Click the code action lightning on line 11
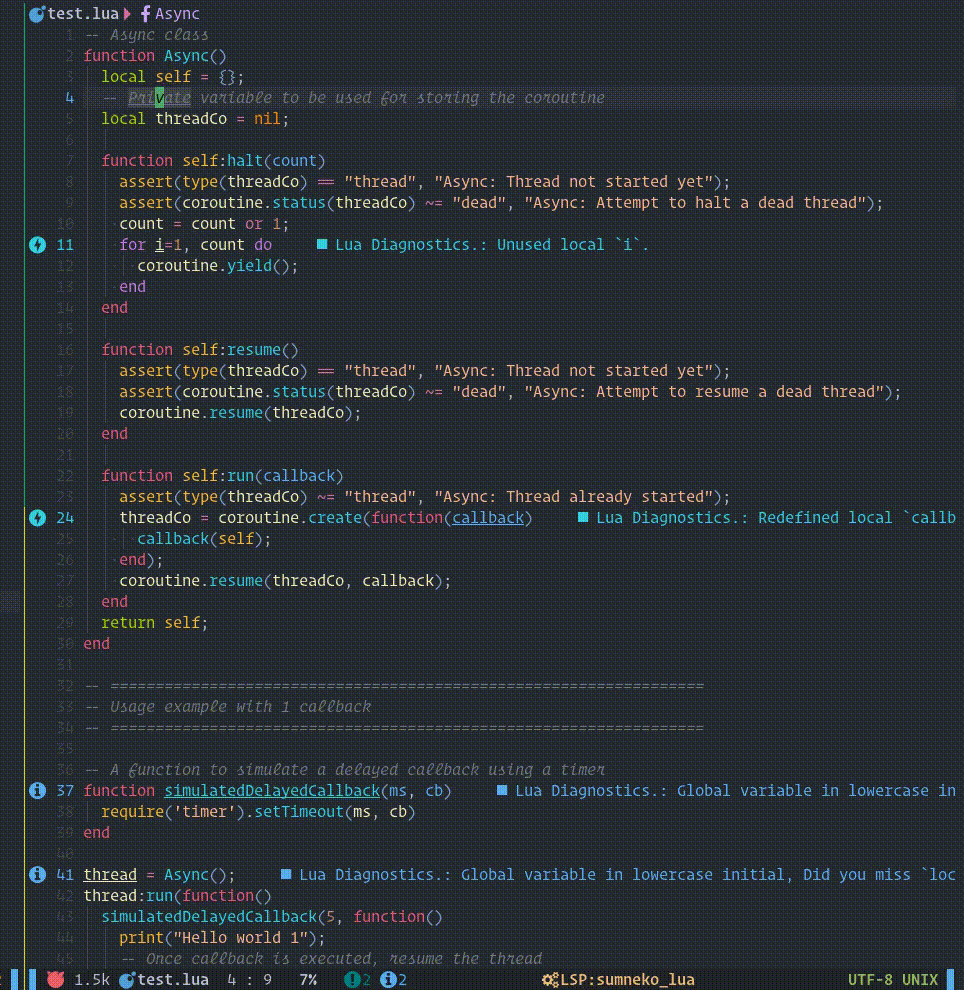 [37, 244]
